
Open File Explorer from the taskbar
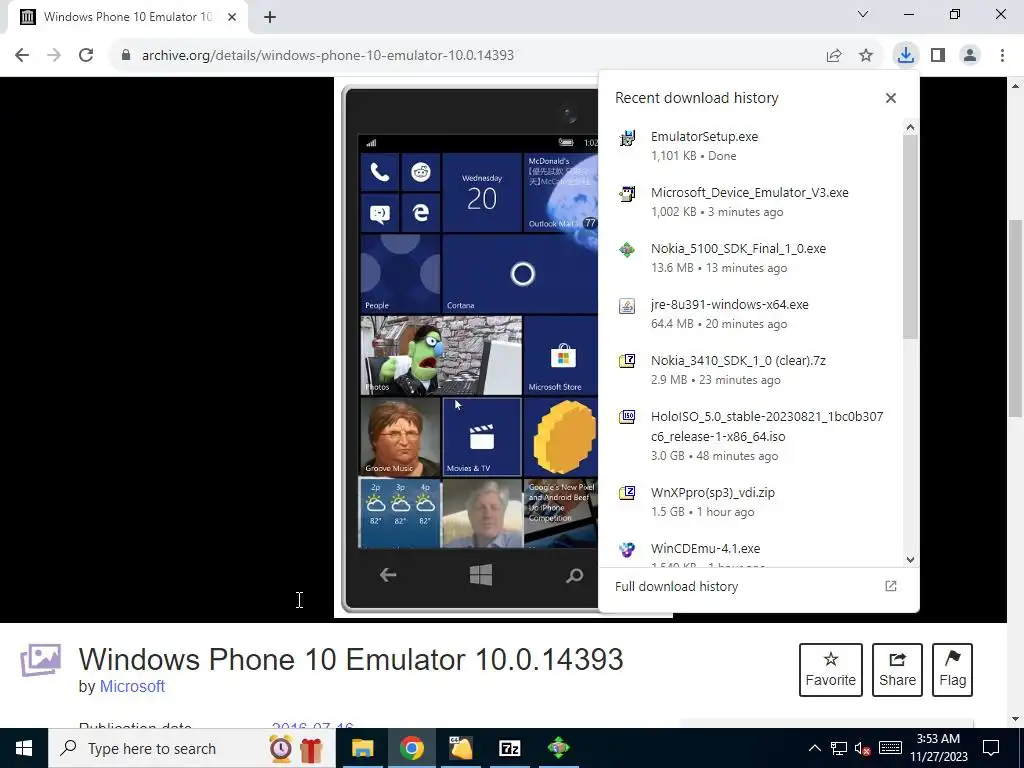pos(362,748)
